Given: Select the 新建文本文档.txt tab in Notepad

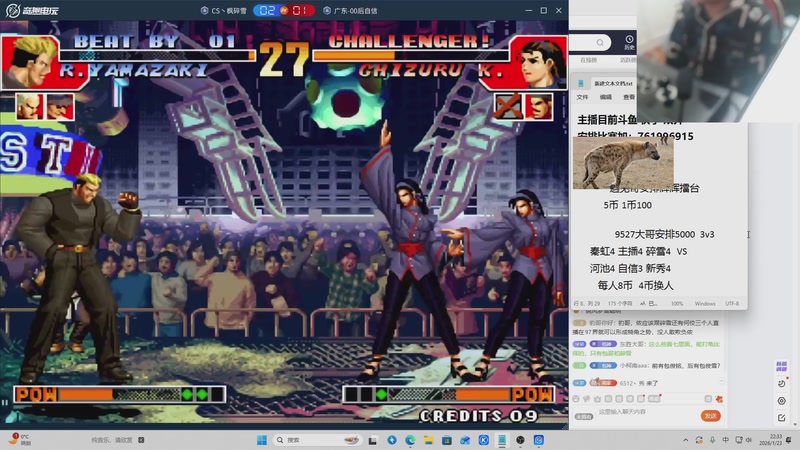Looking at the screenshot, I should click(x=613, y=83).
